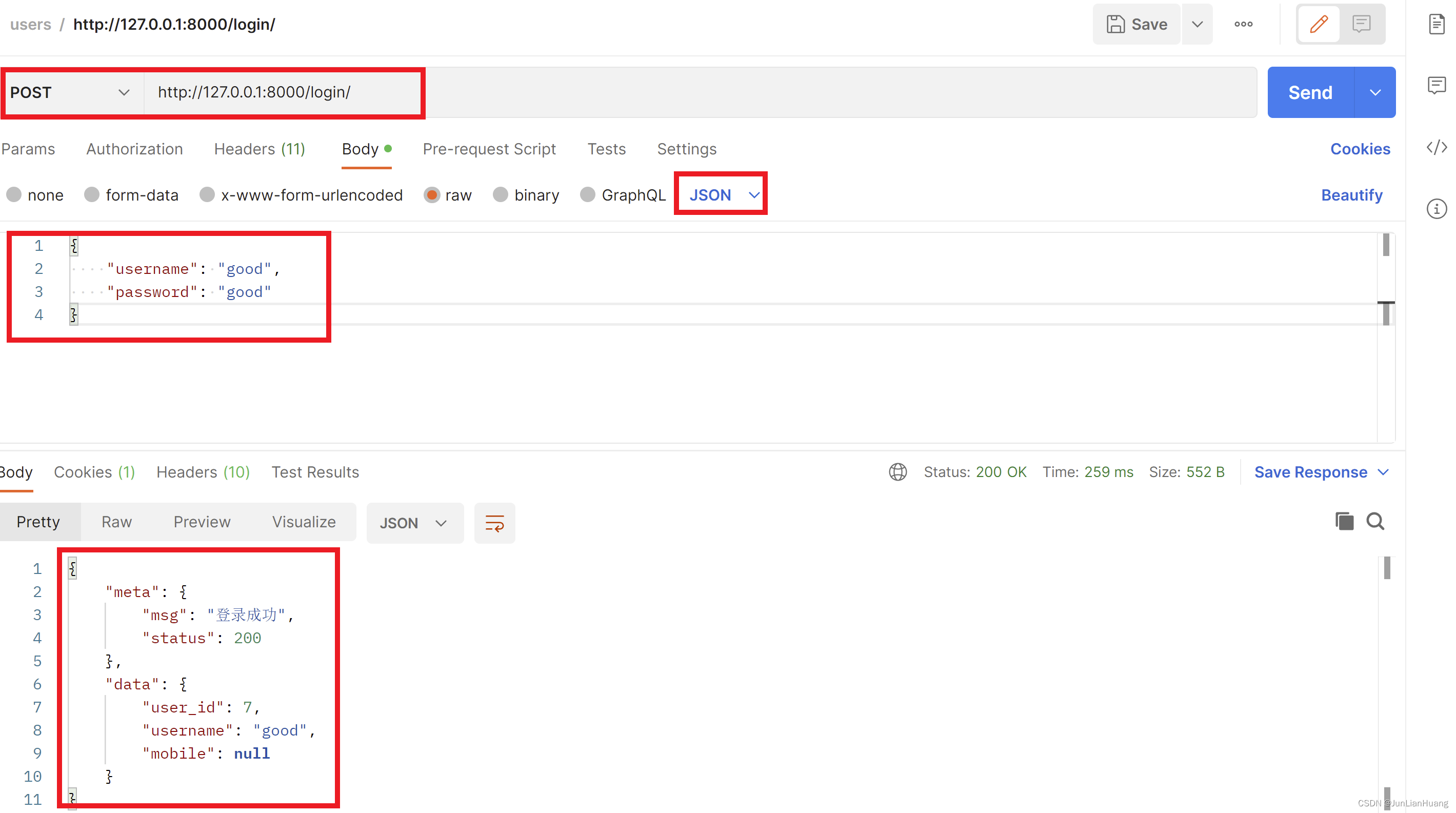
Task: Click the response body scrollbar thumb
Action: point(1387,568)
